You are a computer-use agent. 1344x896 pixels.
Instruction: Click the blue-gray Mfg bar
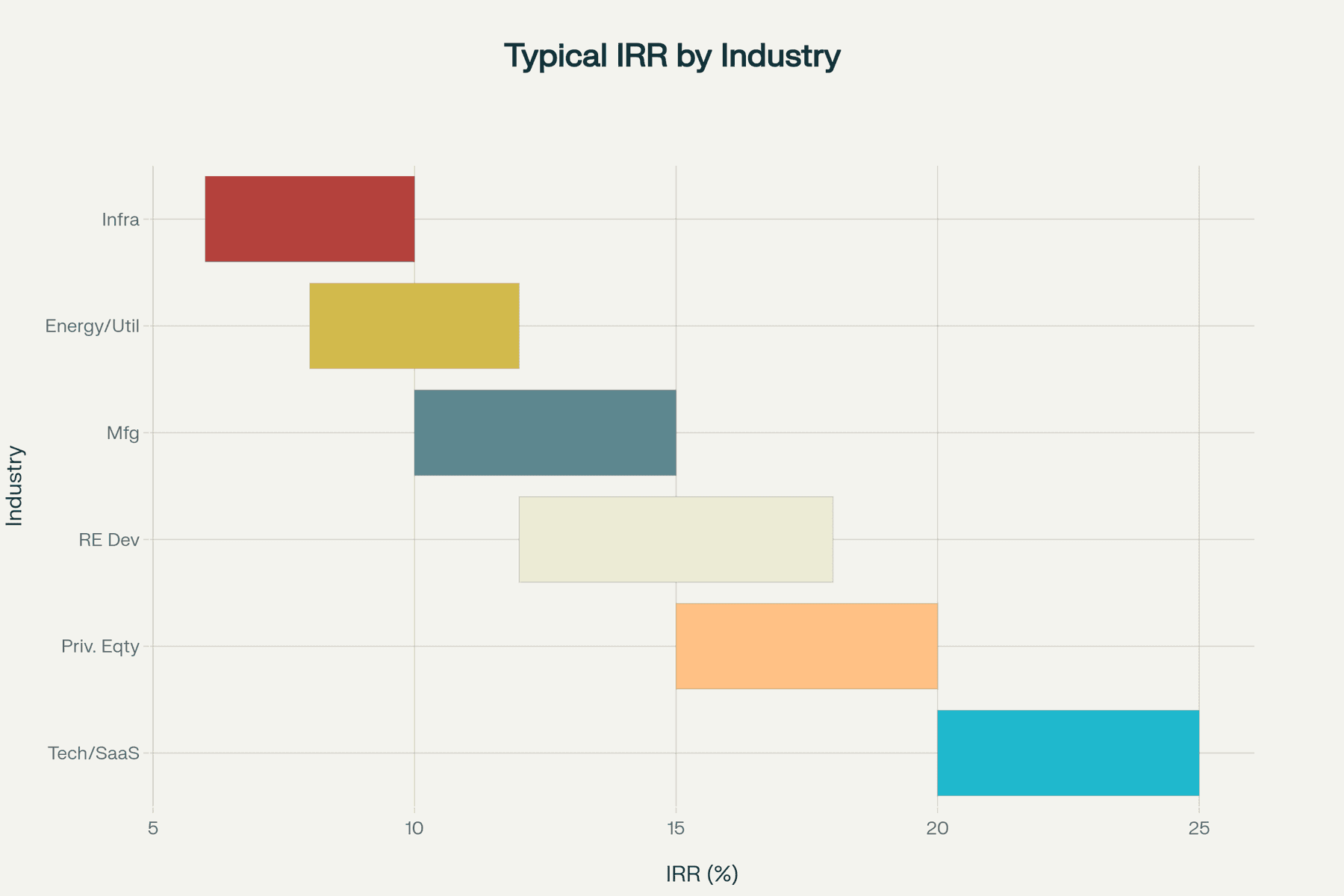545,433
